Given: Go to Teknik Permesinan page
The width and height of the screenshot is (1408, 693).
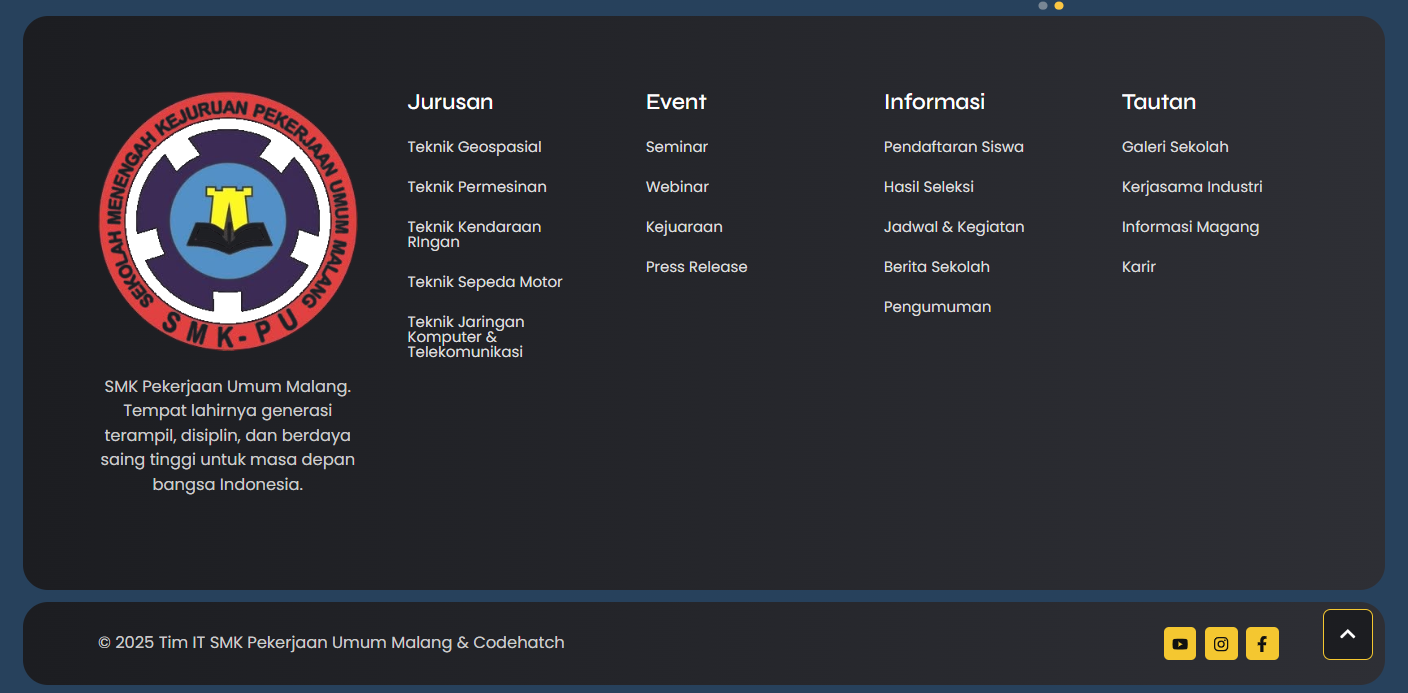Looking at the screenshot, I should coord(477,187).
